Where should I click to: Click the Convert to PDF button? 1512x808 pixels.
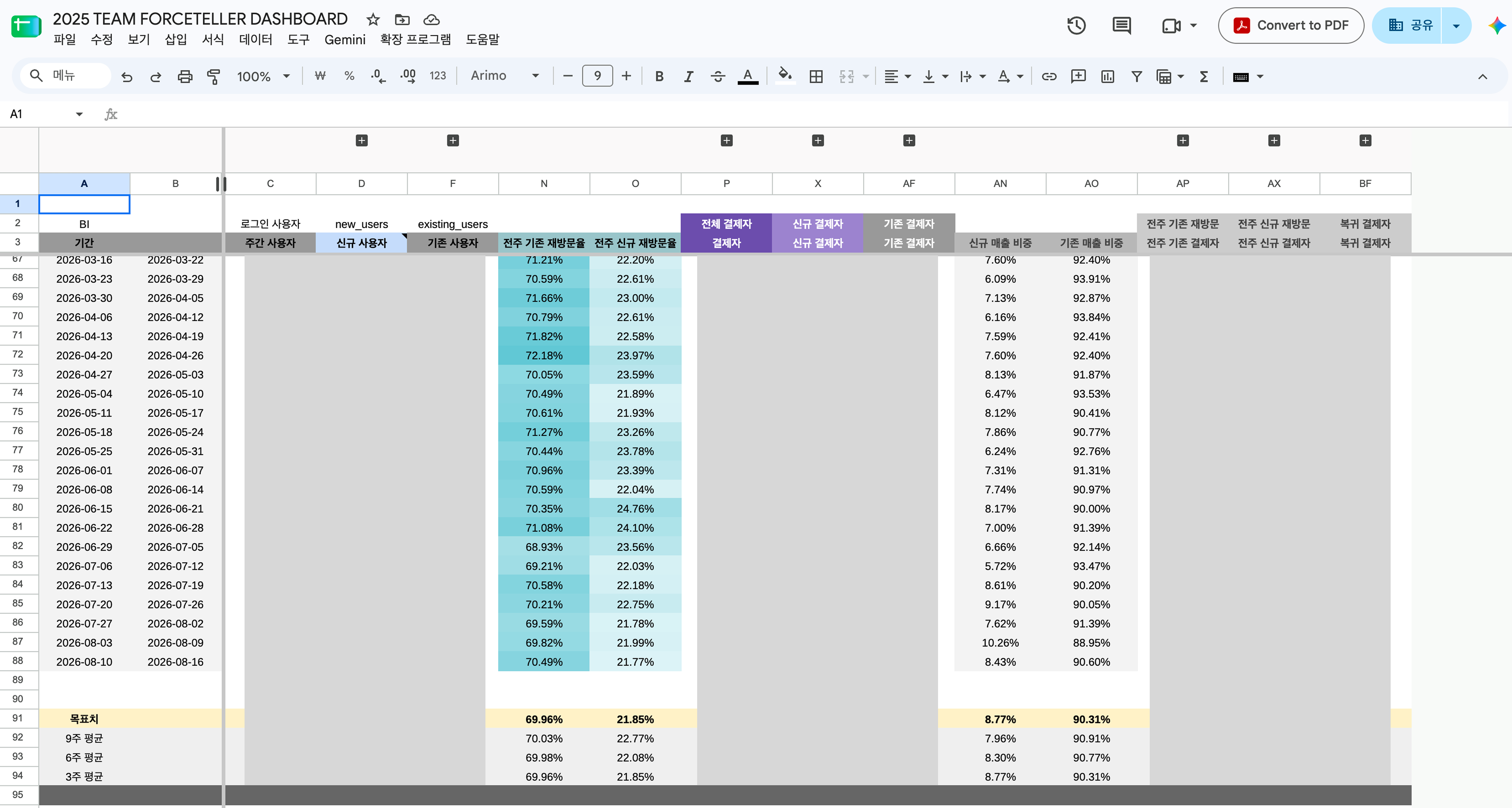[x=1291, y=25]
